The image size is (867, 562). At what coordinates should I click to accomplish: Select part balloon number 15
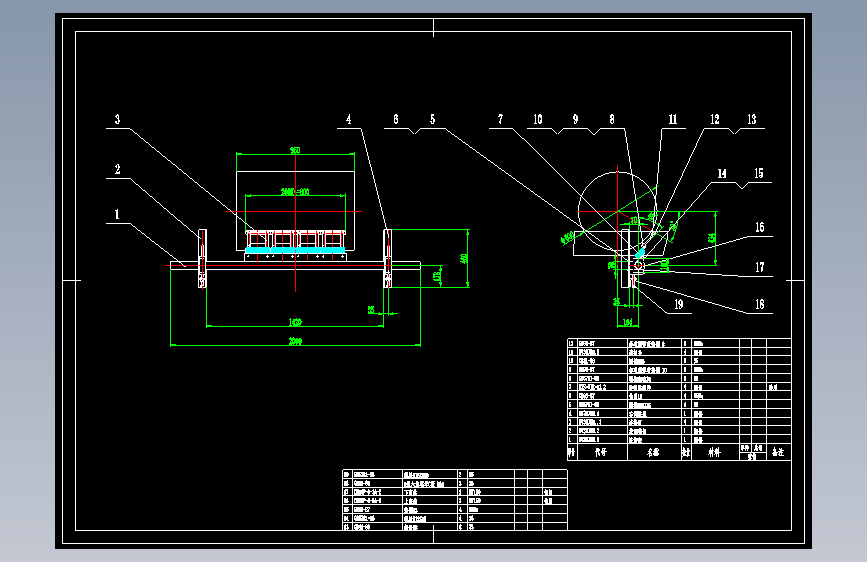[x=759, y=174]
